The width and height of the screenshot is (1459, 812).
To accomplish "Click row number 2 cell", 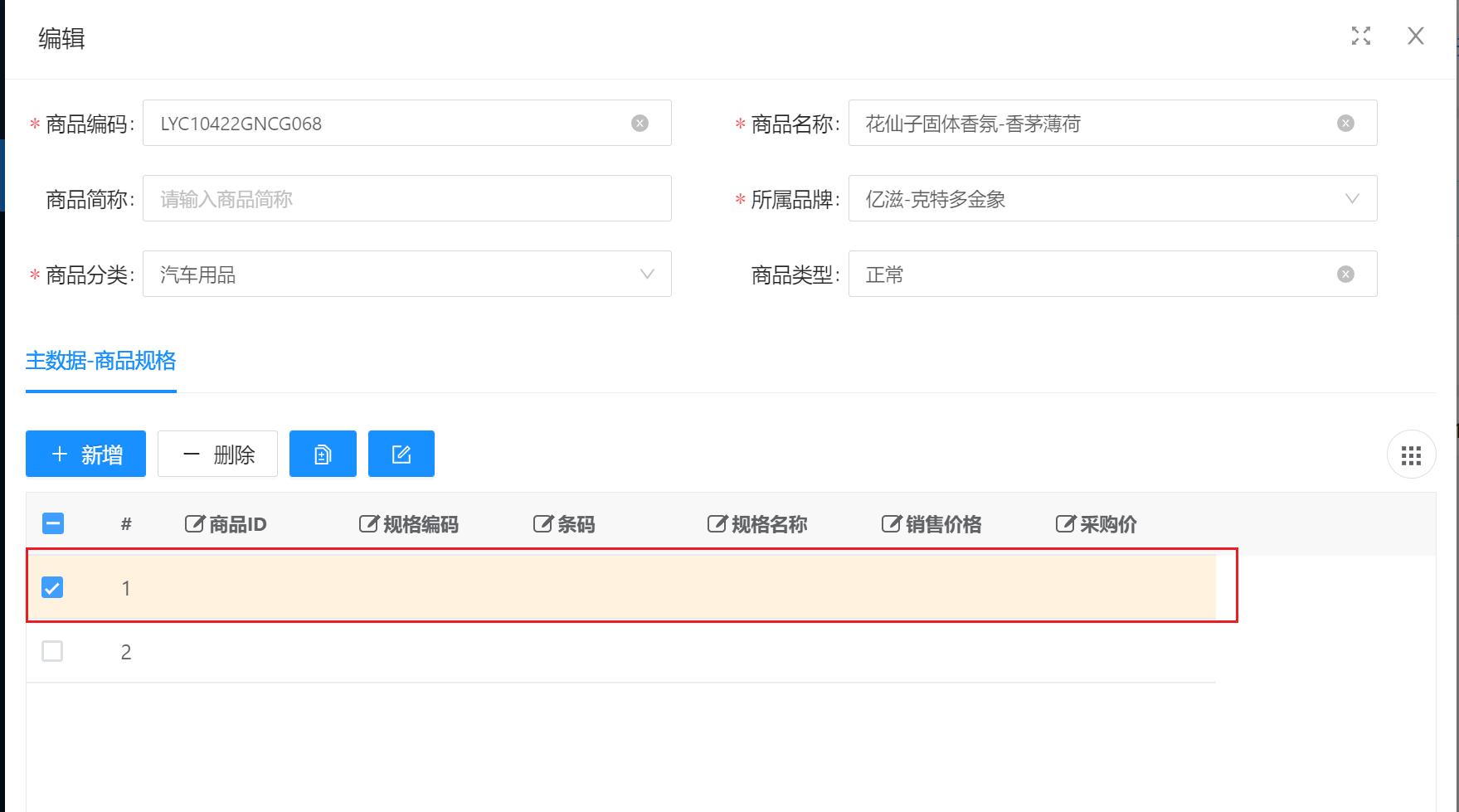I will point(126,652).
